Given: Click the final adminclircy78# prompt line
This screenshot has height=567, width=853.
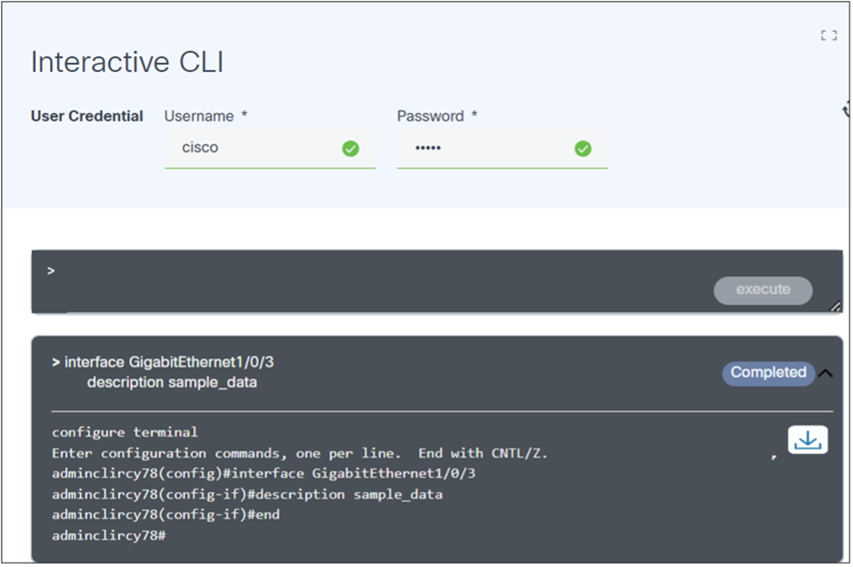Looking at the screenshot, I should click(x=108, y=536).
